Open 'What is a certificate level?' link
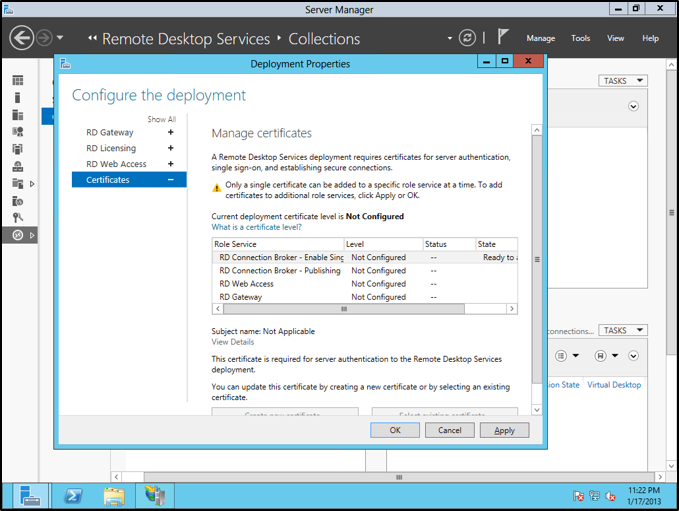This screenshot has width=679, height=511. coord(256,227)
